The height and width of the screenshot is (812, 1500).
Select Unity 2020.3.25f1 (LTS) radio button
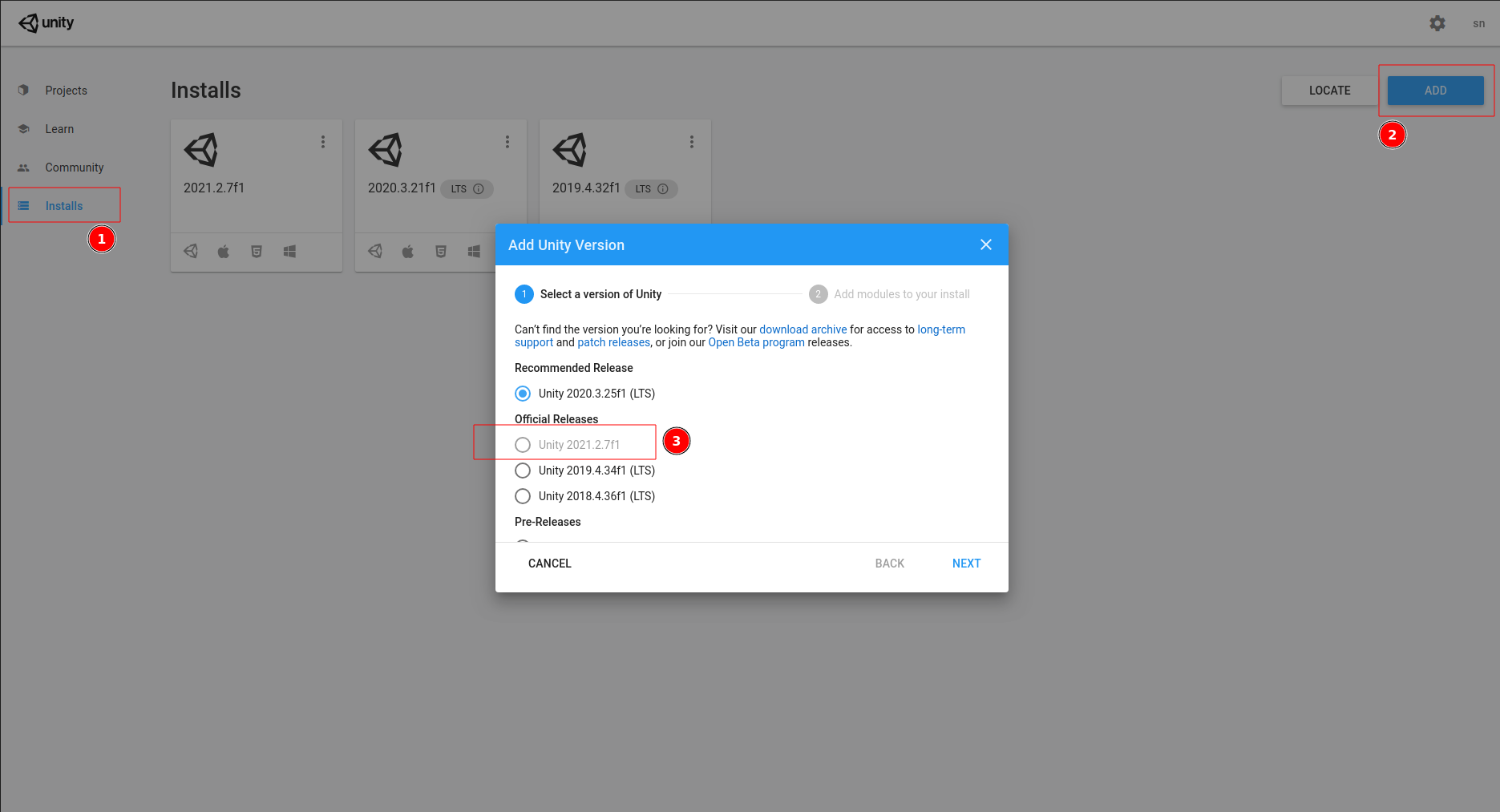click(523, 394)
